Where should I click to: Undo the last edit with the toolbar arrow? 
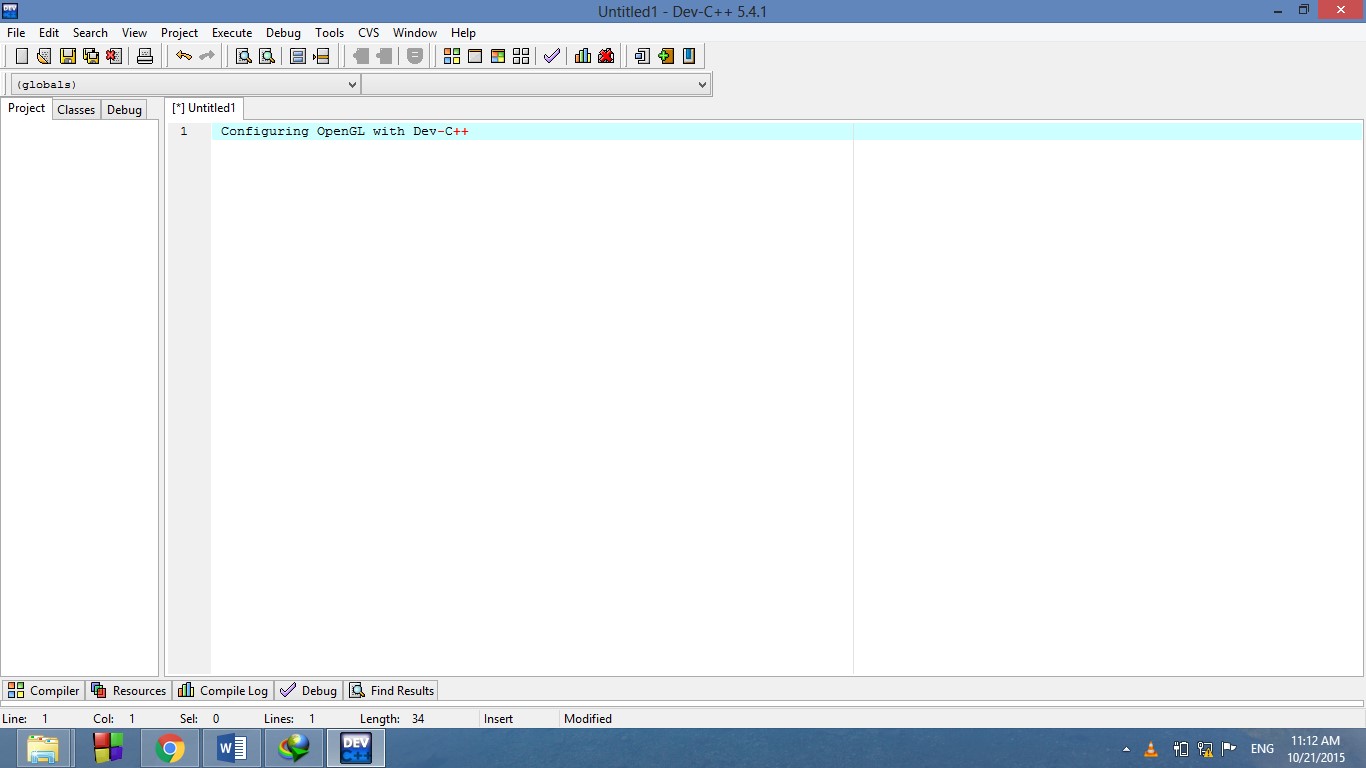tap(184, 56)
